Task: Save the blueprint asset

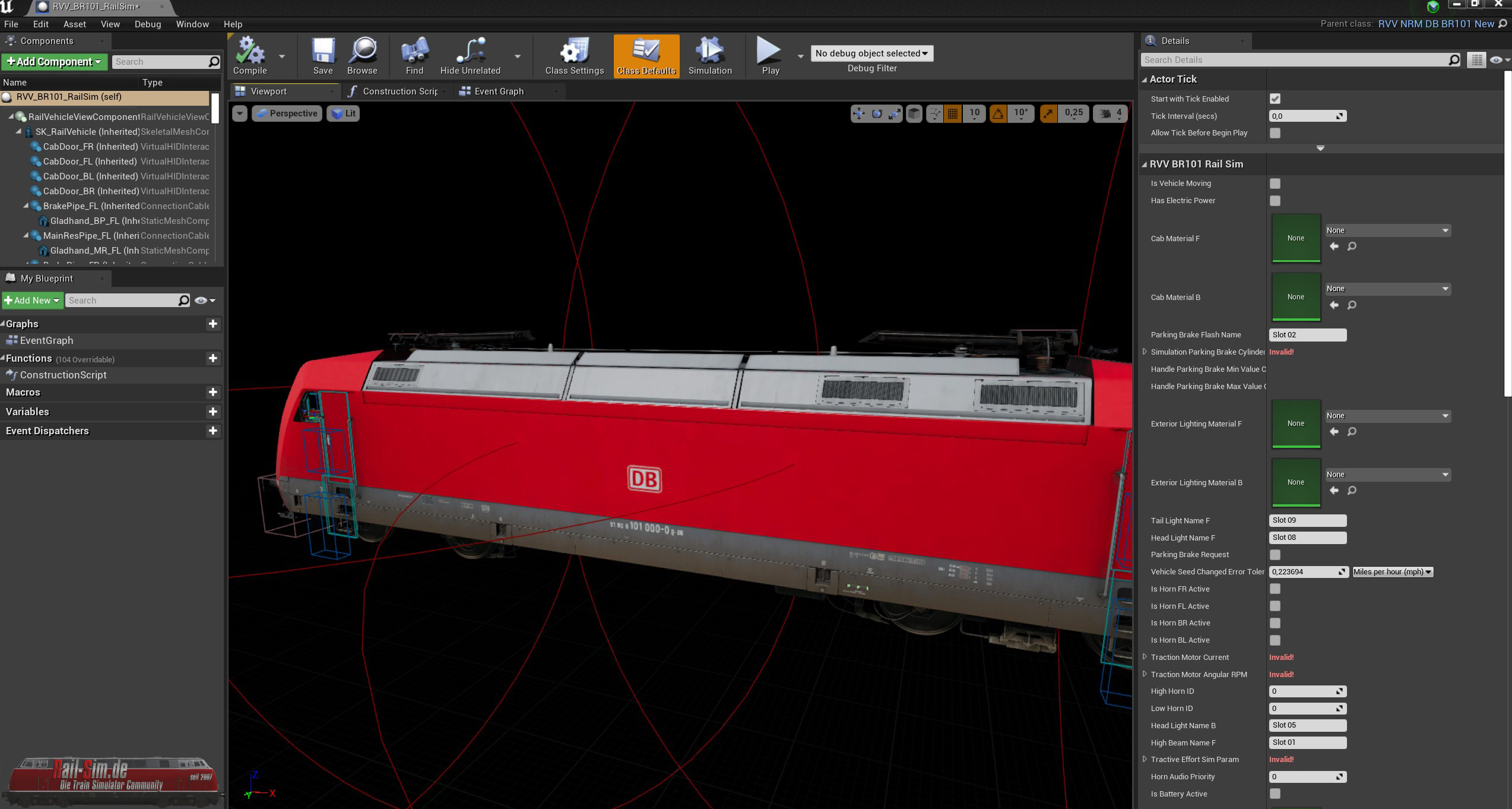Action: coord(323,56)
